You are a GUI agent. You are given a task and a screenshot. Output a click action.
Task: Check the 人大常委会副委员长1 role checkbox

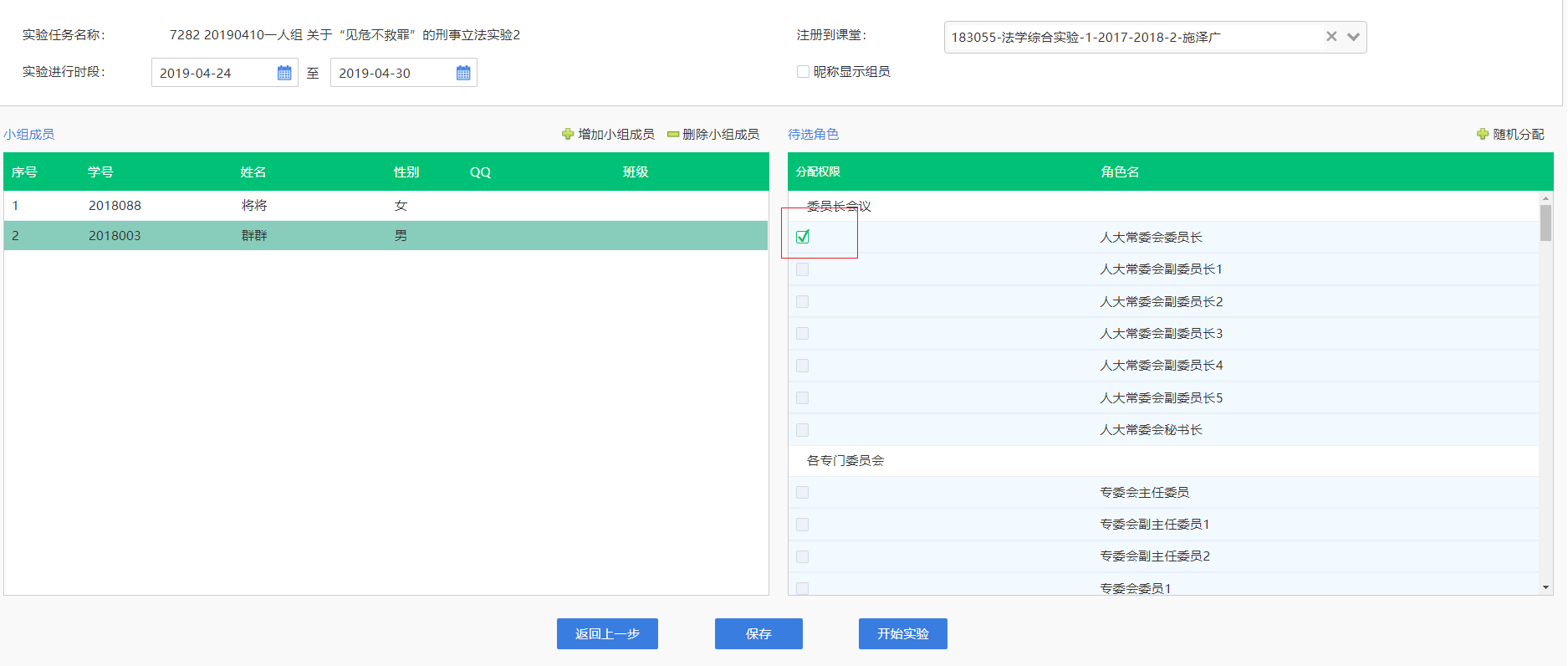click(x=803, y=269)
